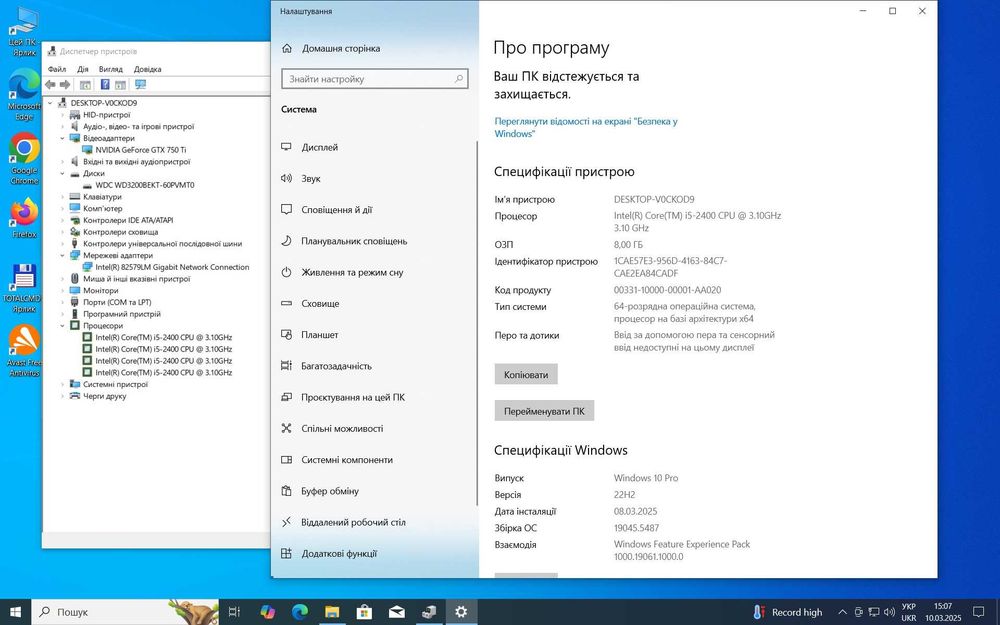Expand Монітори node
The image size is (1000, 625).
click(x=62, y=291)
